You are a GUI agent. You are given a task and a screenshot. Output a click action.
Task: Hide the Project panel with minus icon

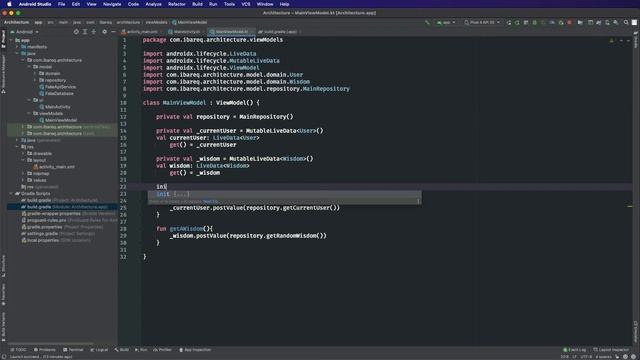click(x=113, y=31)
